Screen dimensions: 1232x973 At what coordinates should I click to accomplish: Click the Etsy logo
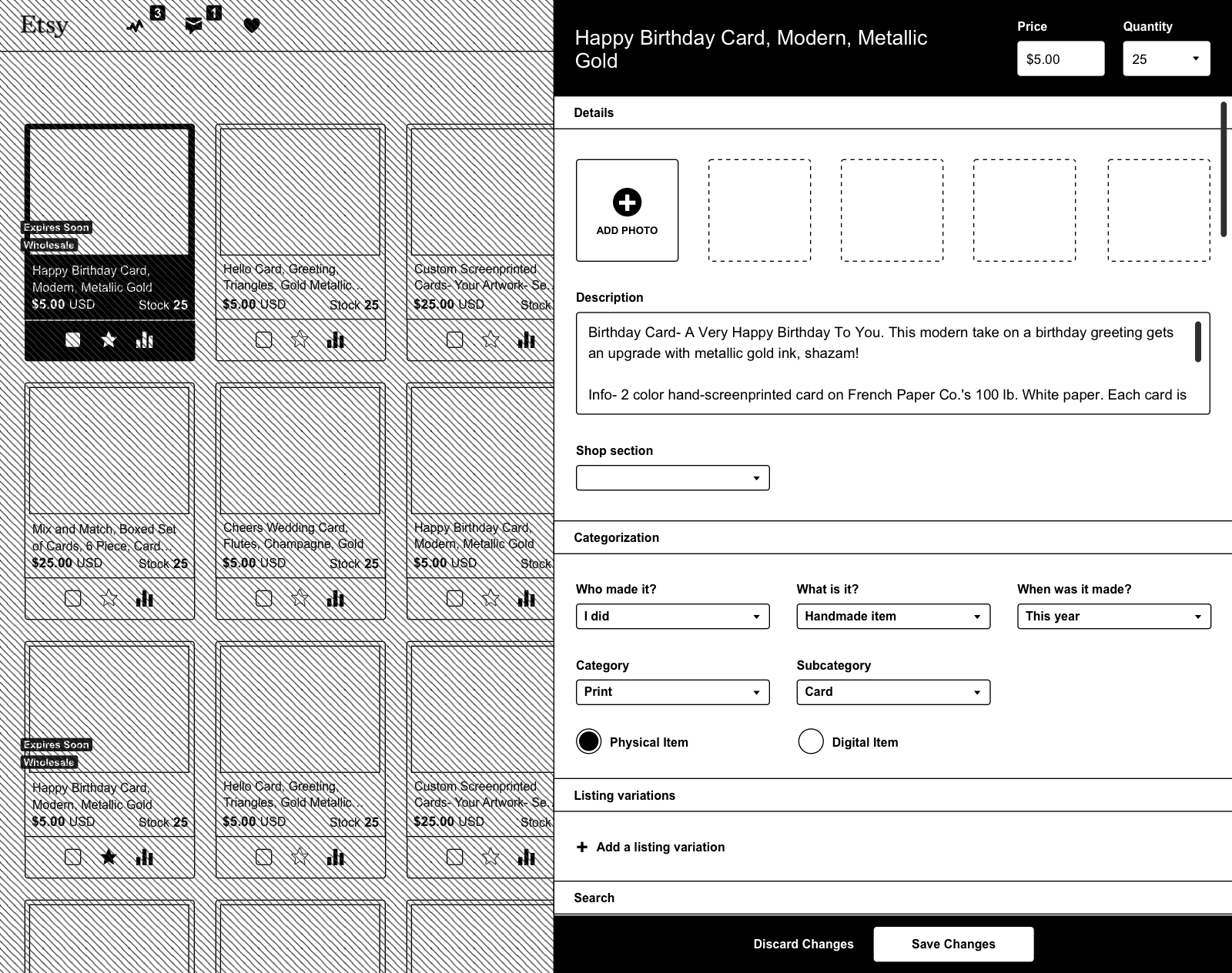44,25
